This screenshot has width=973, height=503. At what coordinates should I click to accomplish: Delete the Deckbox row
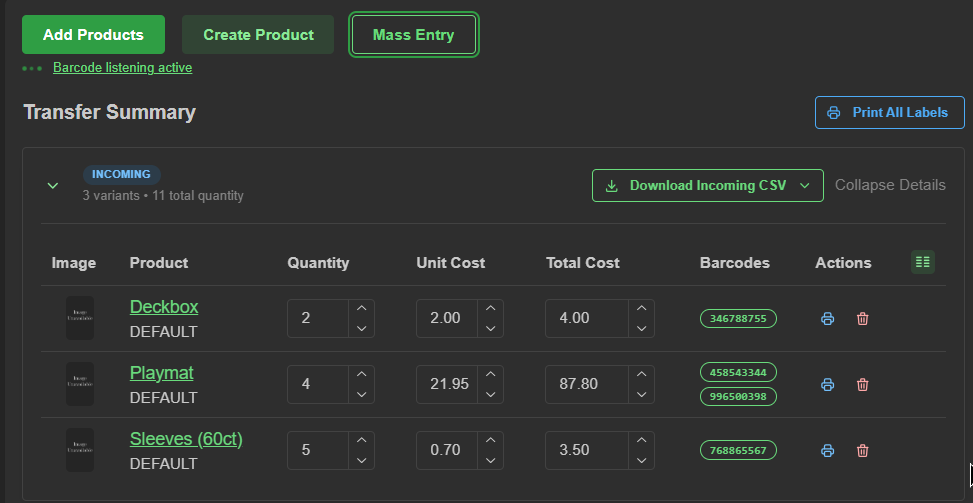pyautogui.click(x=862, y=319)
